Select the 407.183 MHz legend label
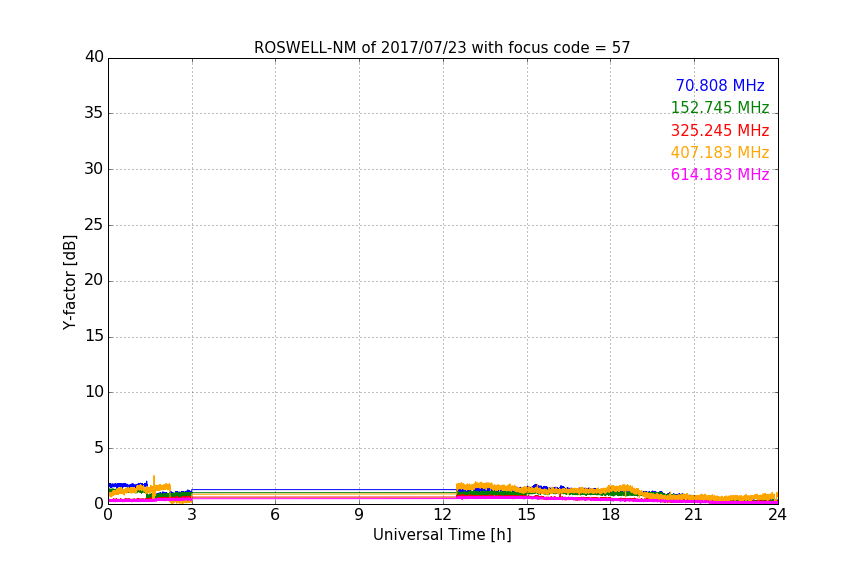Screen dimensions: 864x576 point(720,152)
